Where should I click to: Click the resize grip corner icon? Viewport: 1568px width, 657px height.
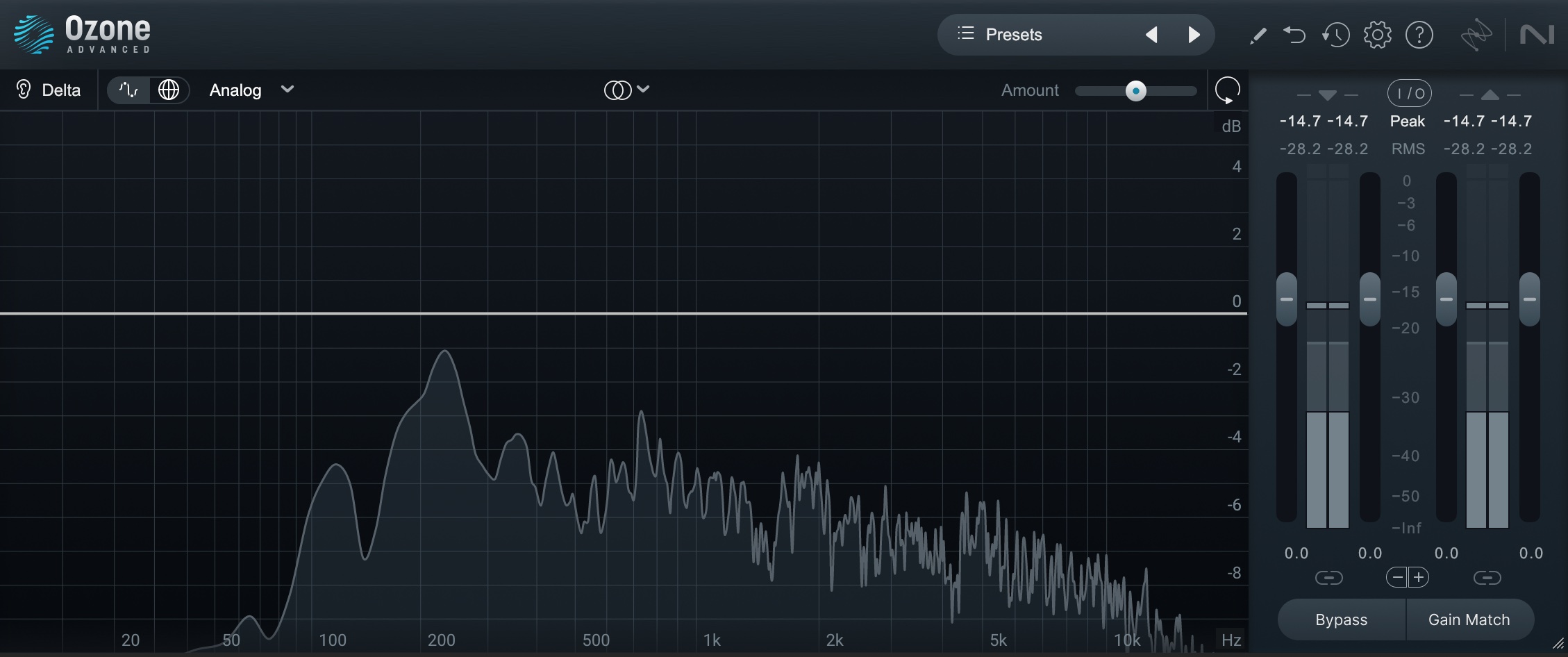tap(1558, 643)
